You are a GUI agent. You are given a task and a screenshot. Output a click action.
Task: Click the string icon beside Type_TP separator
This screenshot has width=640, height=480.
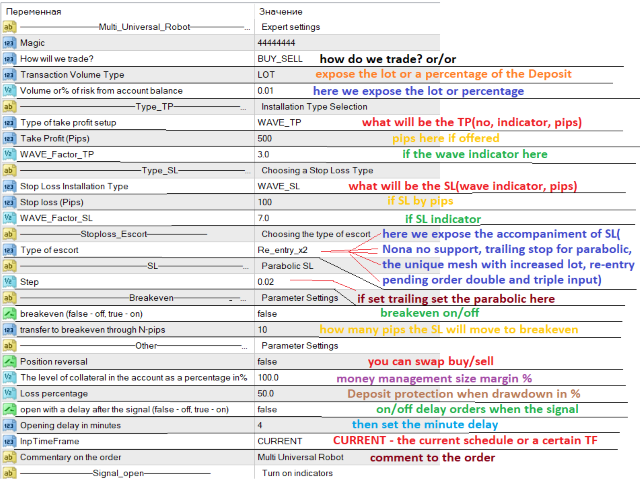[9, 107]
